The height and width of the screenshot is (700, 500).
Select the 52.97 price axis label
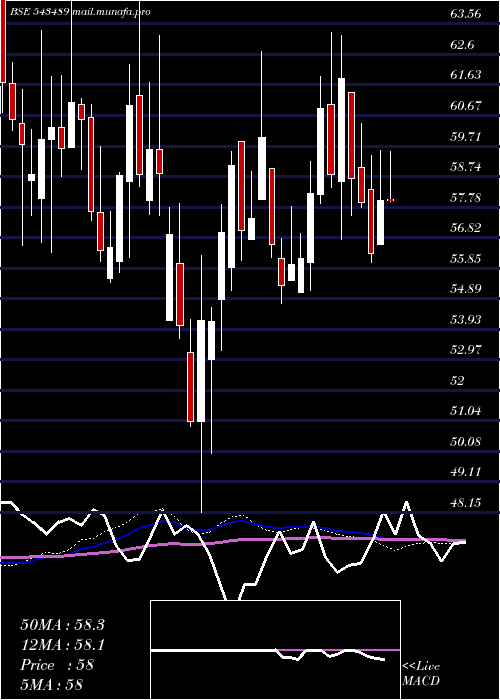pyautogui.click(x=466, y=350)
